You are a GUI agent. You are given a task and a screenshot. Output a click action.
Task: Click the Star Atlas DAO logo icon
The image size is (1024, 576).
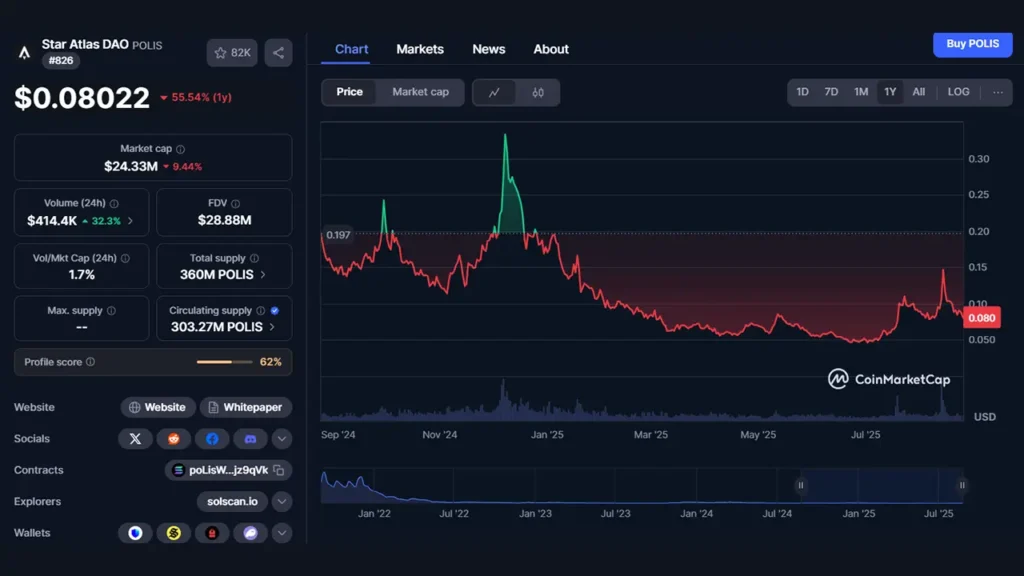tap(24, 52)
